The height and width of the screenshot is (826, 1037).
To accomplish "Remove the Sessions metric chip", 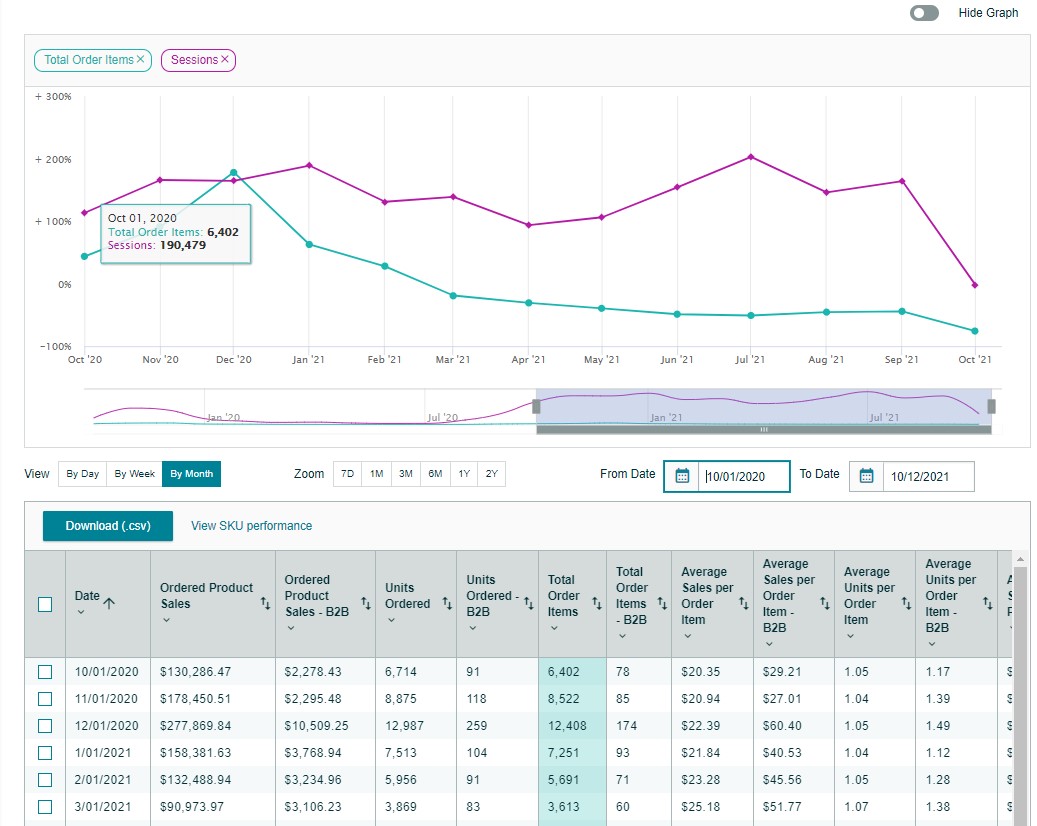I will pos(225,60).
